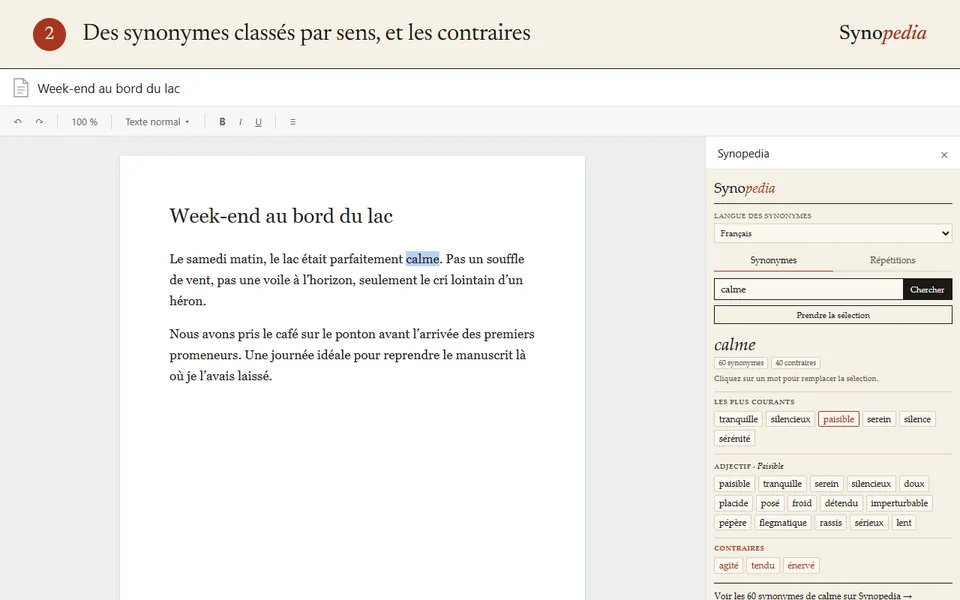Choose lent synonym chip

tap(904, 523)
